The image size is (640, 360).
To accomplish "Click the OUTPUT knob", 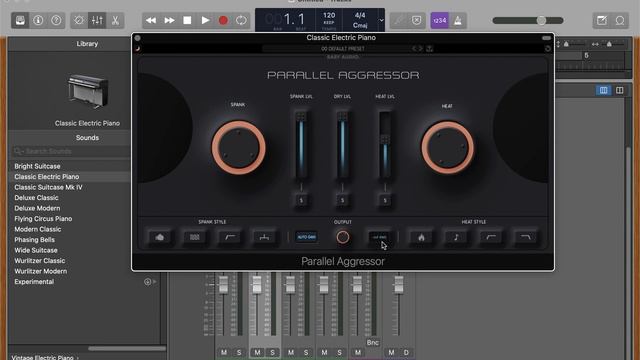I will tap(343, 237).
